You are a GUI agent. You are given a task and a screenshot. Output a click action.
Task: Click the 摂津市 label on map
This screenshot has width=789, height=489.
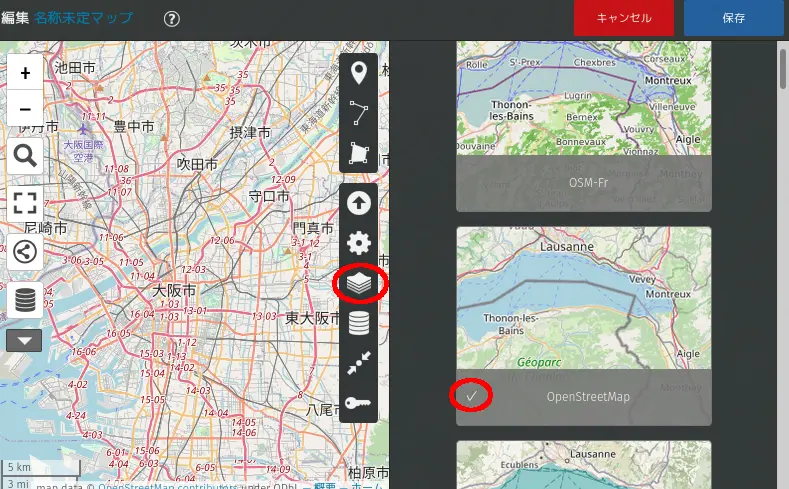pos(250,133)
